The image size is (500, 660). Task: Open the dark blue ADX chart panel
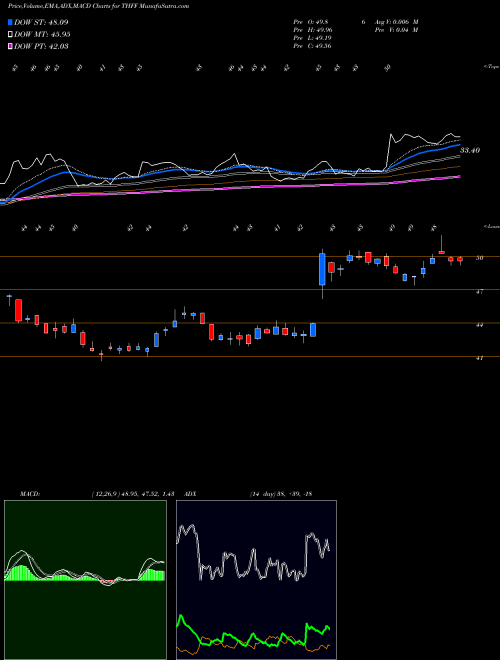256,580
